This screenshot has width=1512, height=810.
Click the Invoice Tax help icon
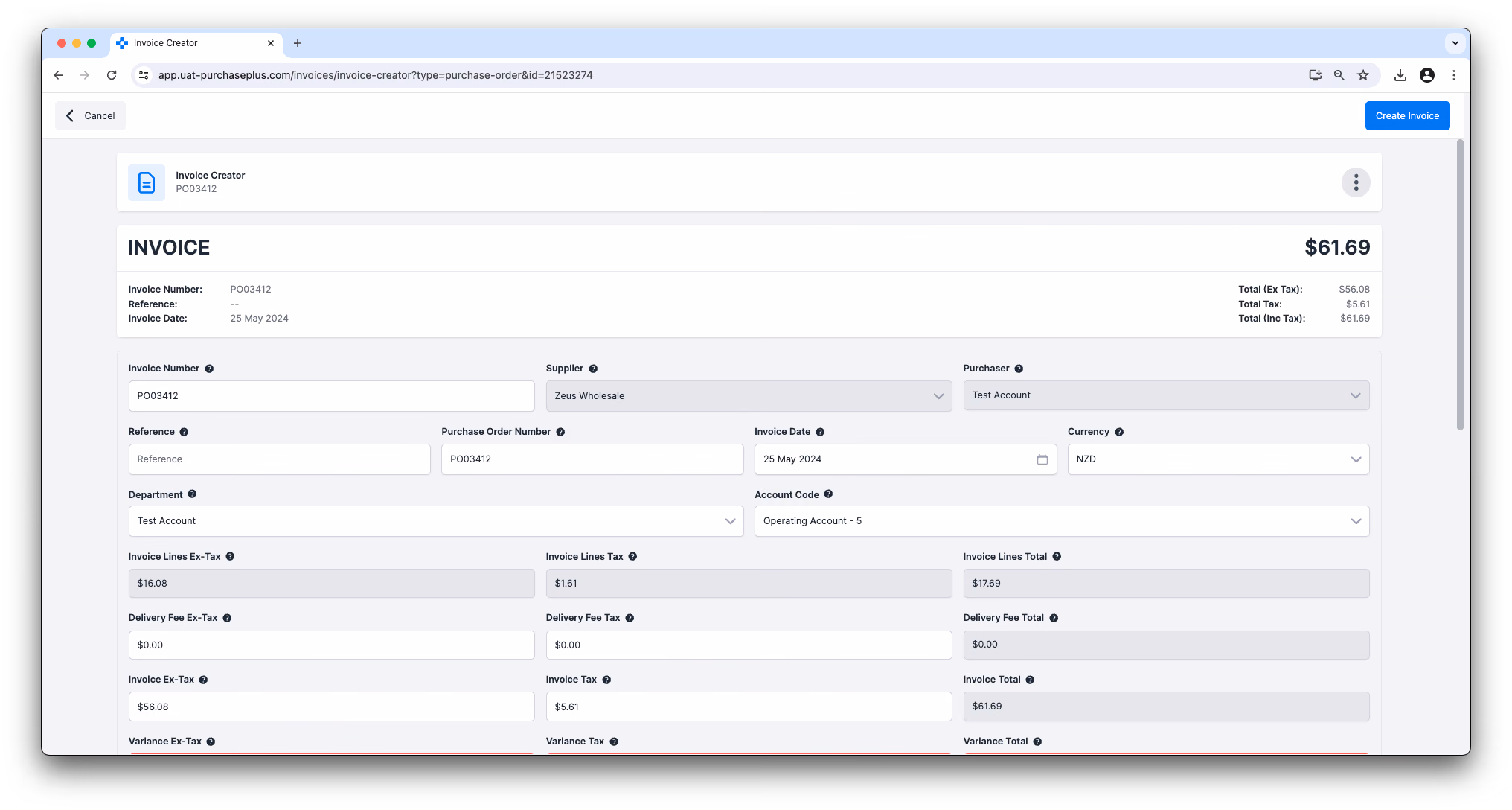pos(606,680)
